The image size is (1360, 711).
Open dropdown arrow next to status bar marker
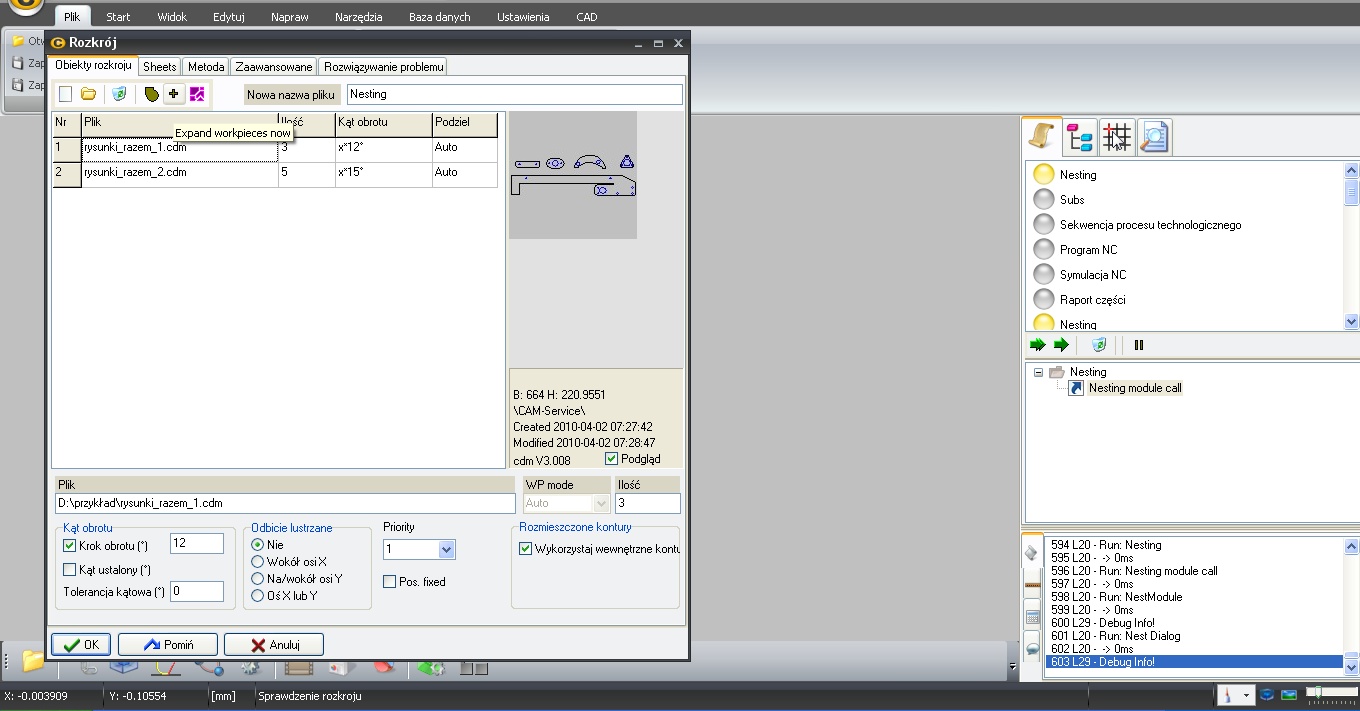[x=1246, y=695]
